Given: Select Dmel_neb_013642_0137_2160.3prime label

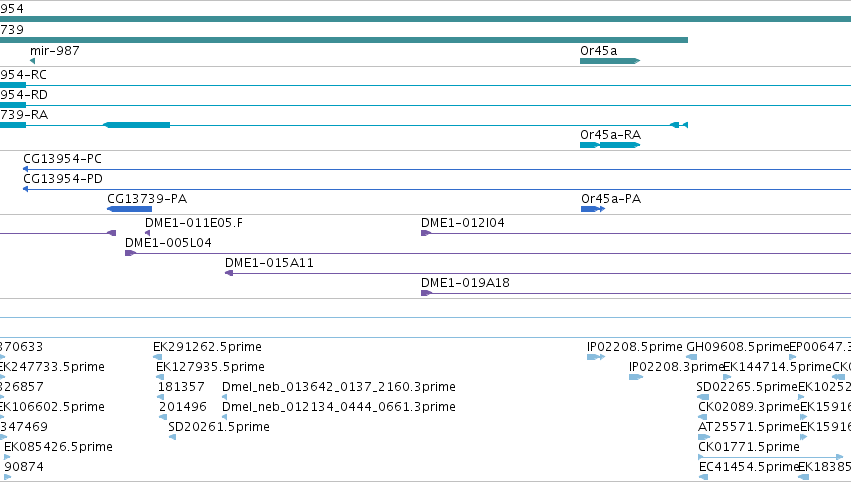Looking at the screenshot, I should pos(339,387).
